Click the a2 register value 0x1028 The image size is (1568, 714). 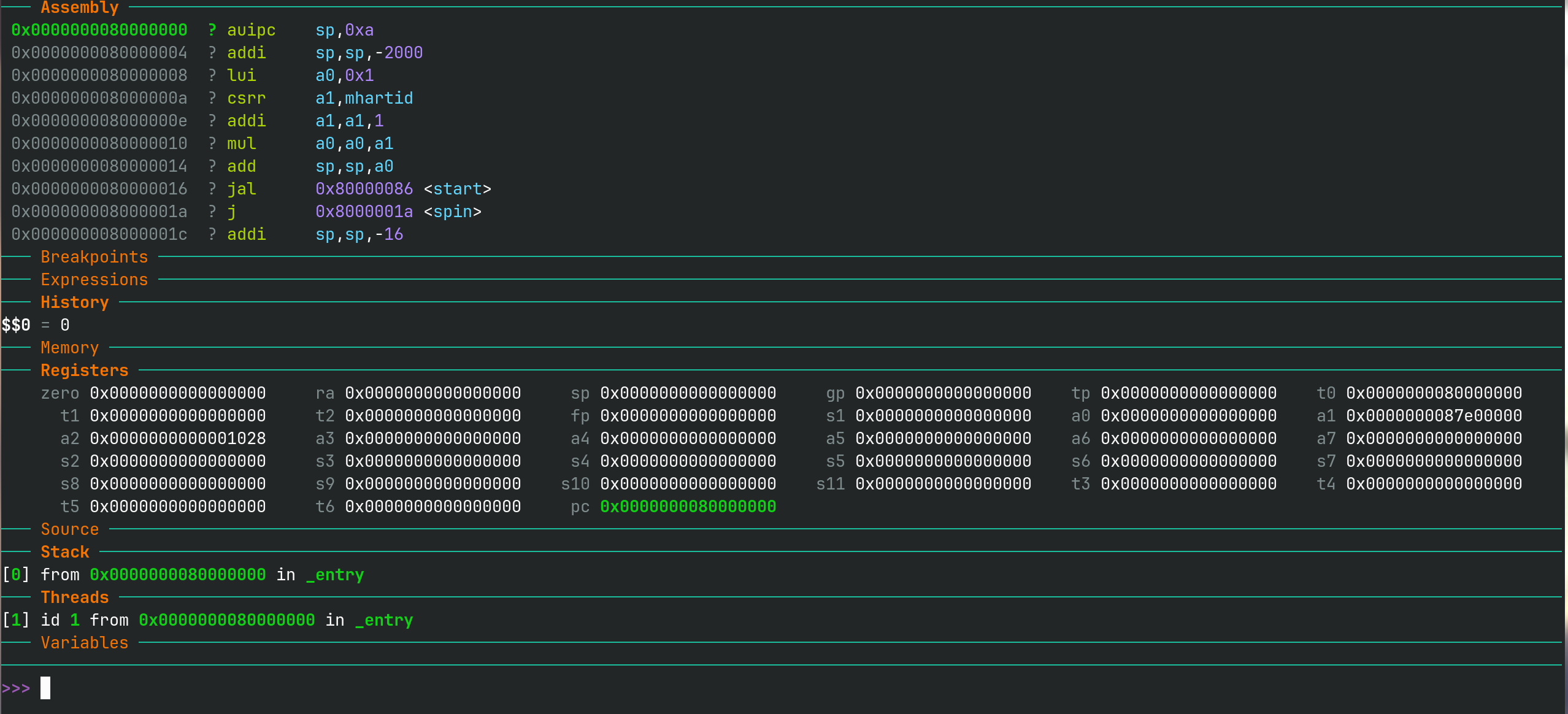[177, 439]
